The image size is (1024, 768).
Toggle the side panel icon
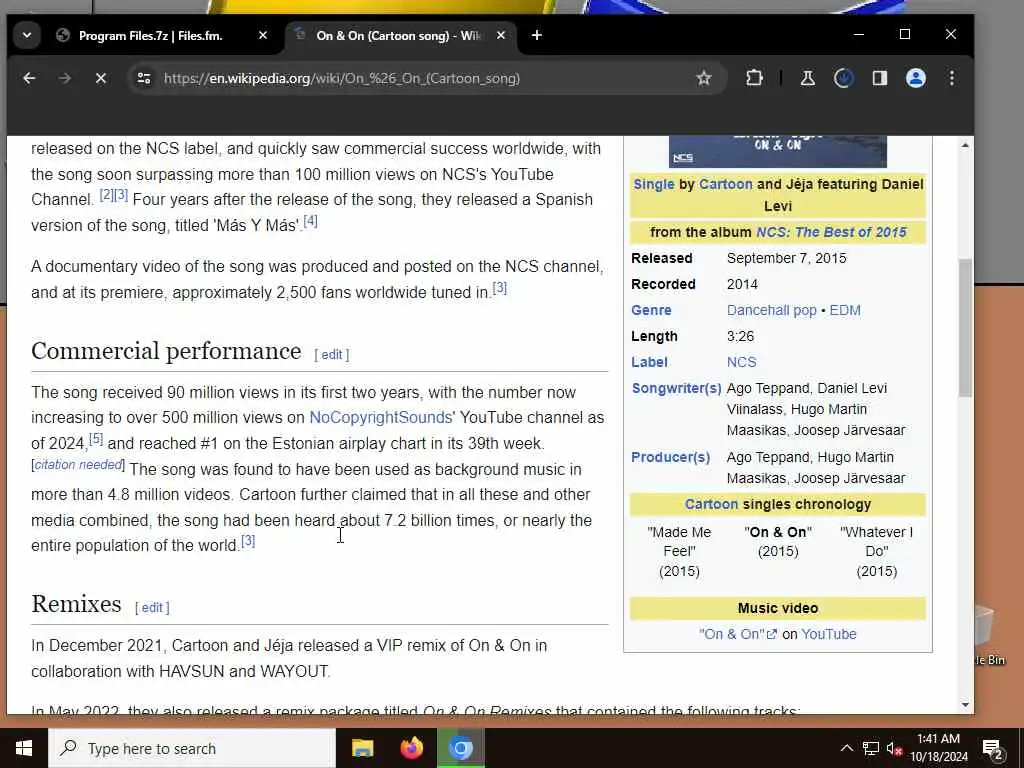880,78
